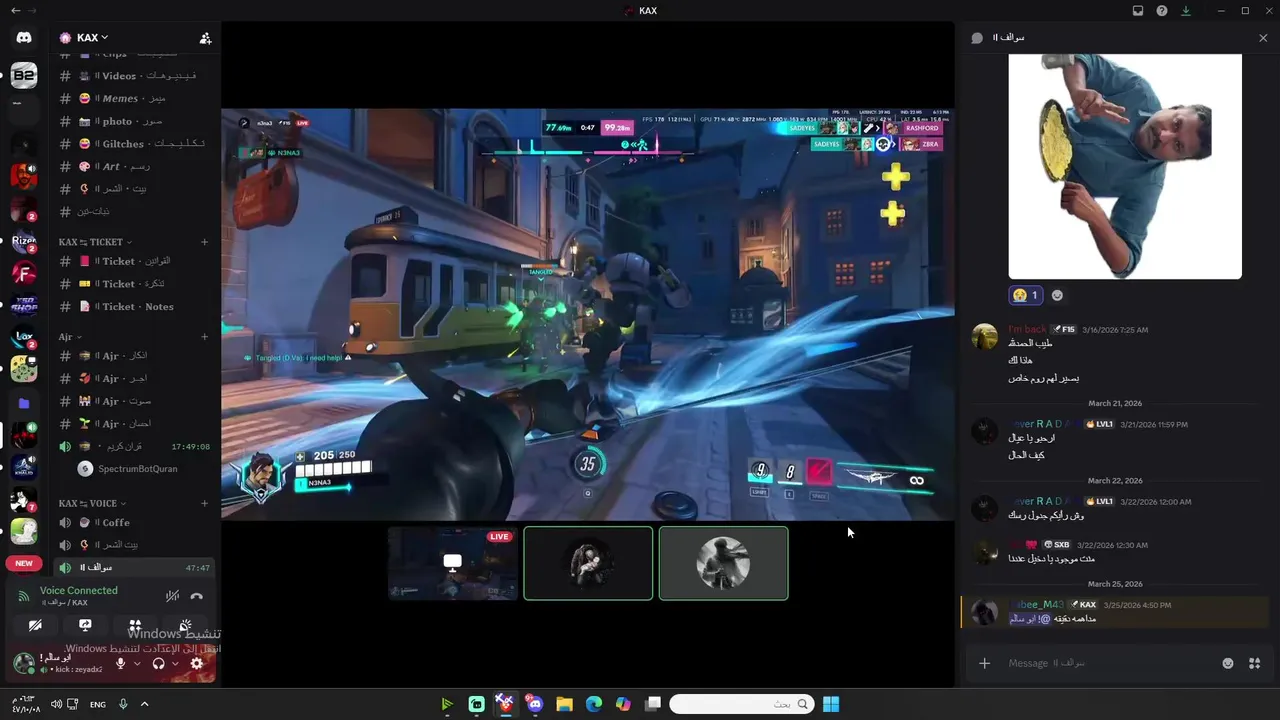Image resolution: width=1280 pixels, height=720 pixels.
Task: Show hidden system tray icons arrow
Action: (144, 704)
